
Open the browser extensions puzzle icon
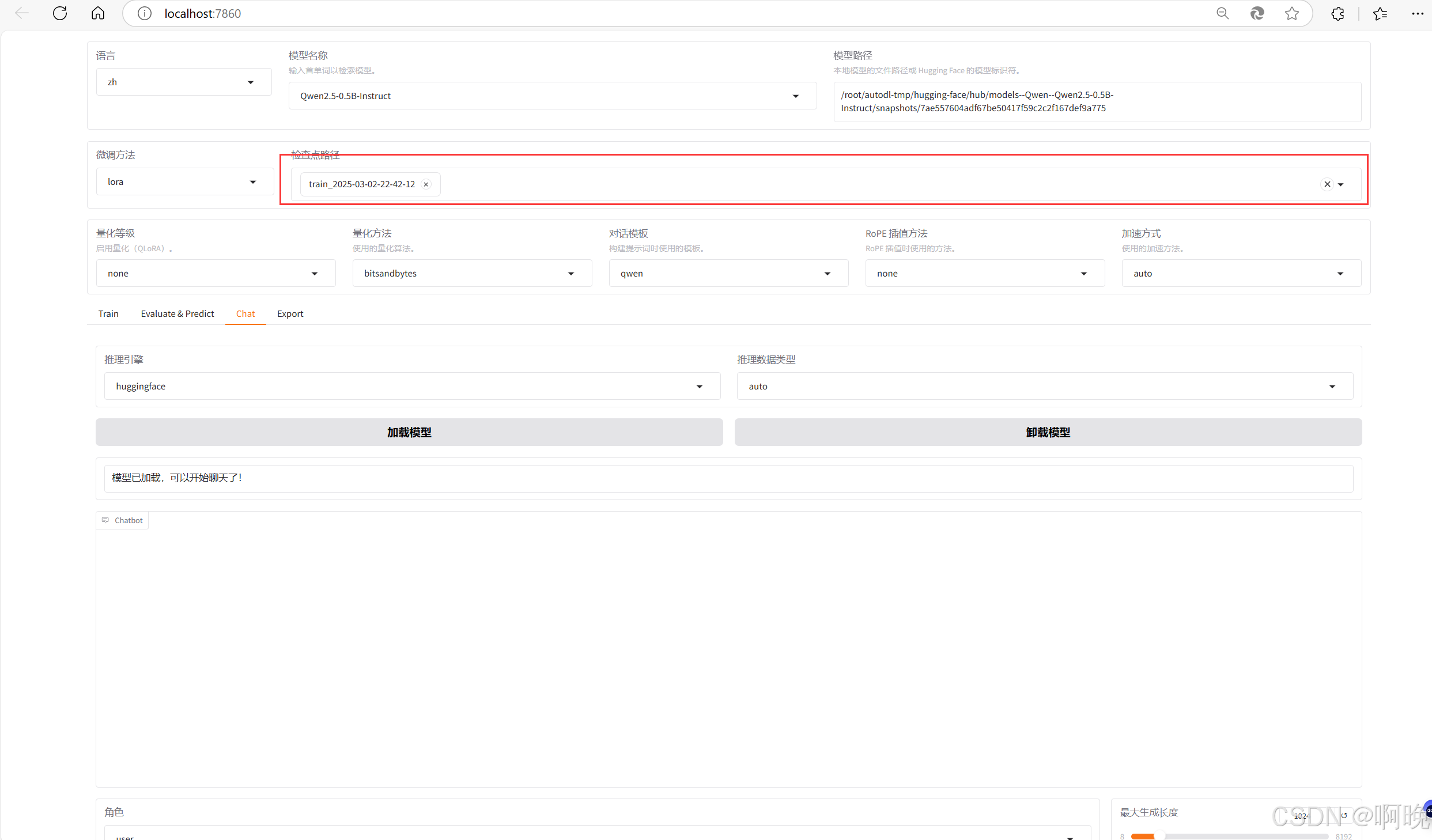1337,13
